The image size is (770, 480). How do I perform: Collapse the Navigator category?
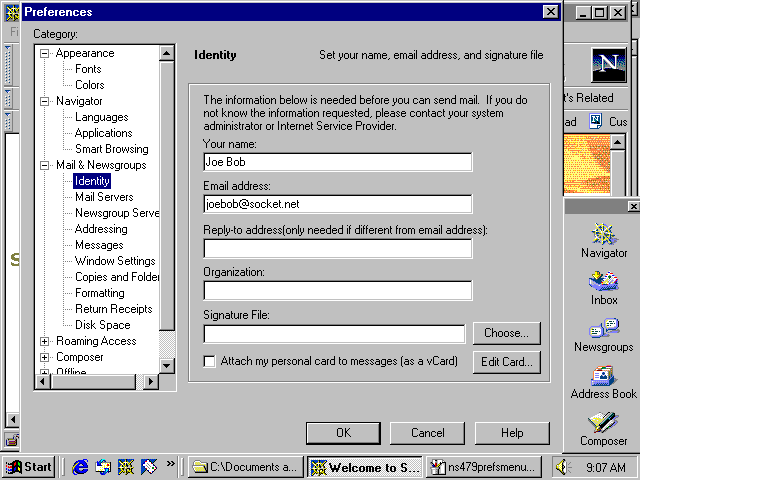[45, 101]
